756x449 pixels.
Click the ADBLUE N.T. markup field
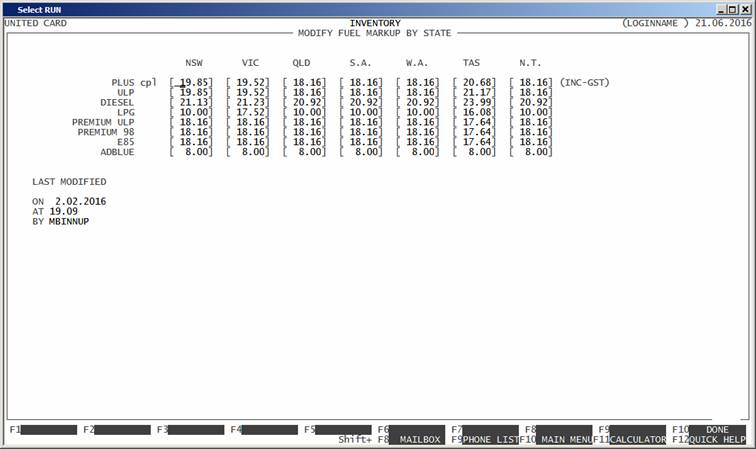click(531, 152)
